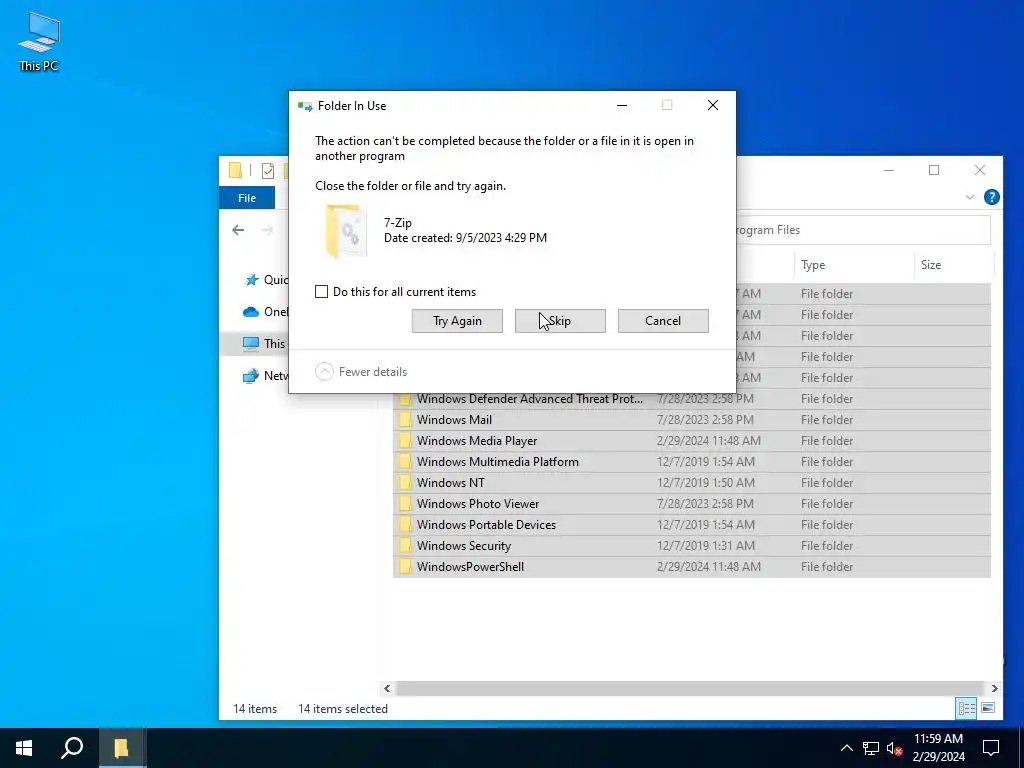The width and height of the screenshot is (1024, 768).
Task: Open the taskbar clock and date
Action: pyautogui.click(x=938, y=748)
